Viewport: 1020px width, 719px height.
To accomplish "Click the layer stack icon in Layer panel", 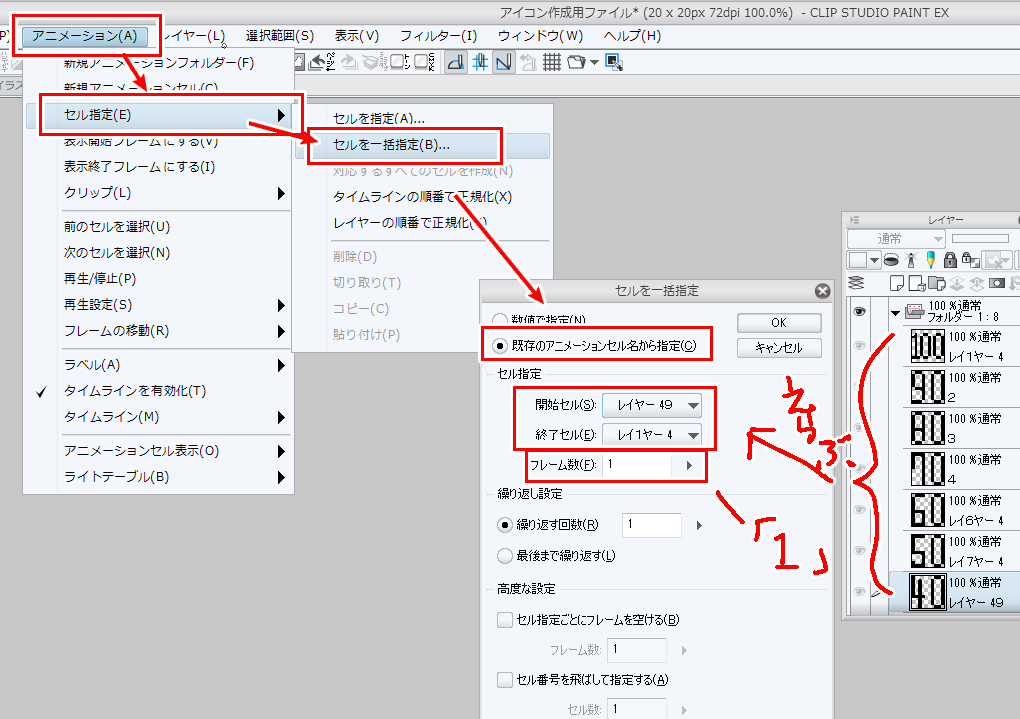I will (x=857, y=283).
